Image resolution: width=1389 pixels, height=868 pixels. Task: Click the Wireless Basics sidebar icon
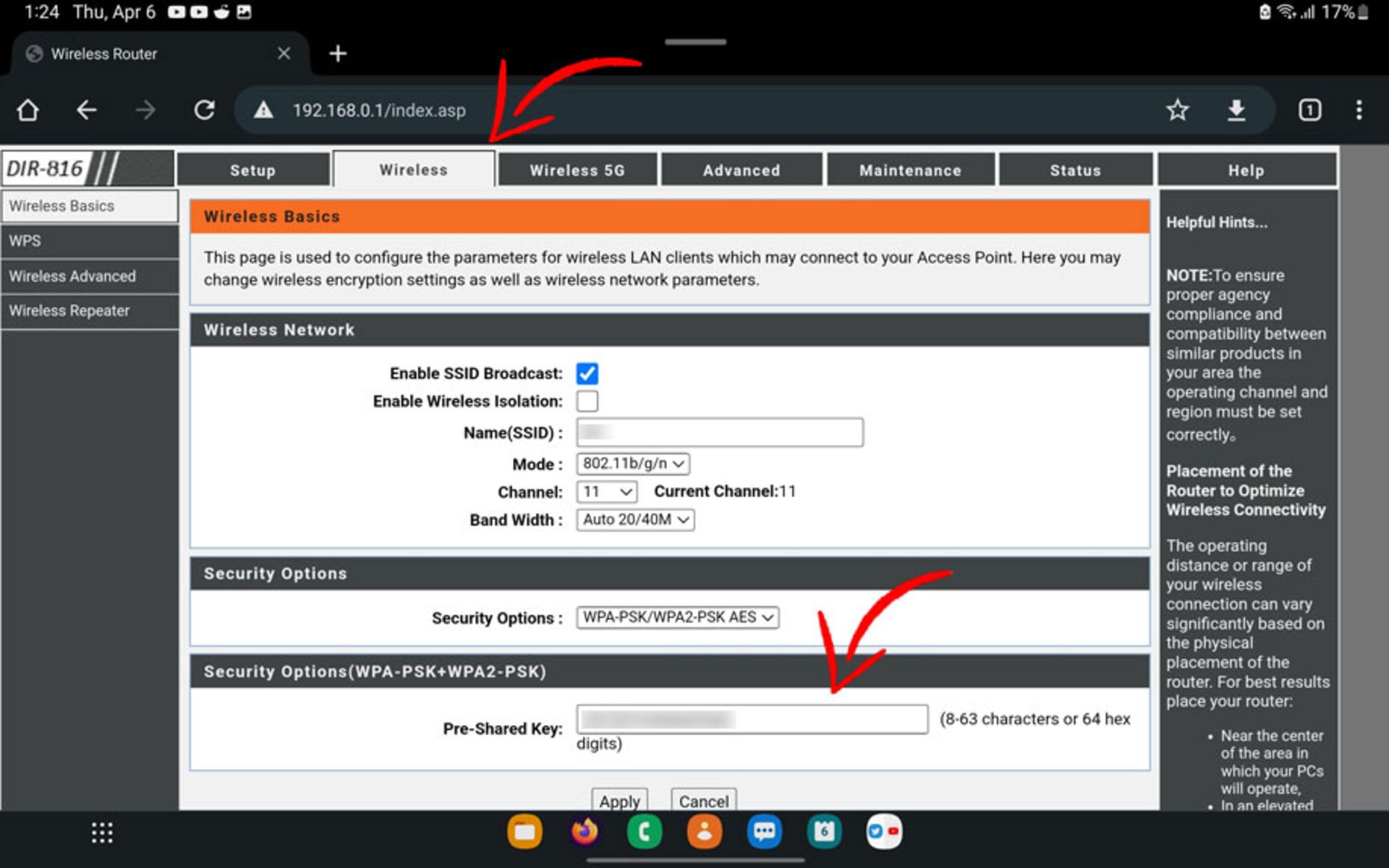click(x=89, y=206)
